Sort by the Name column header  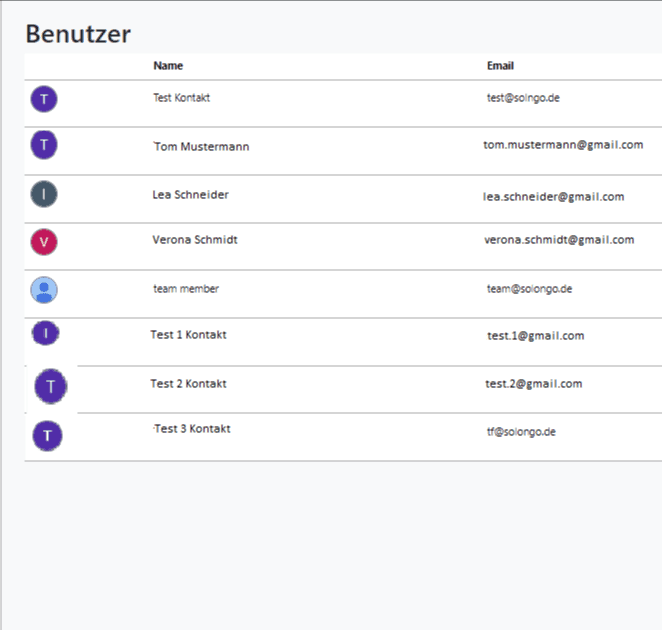[168, 66]
